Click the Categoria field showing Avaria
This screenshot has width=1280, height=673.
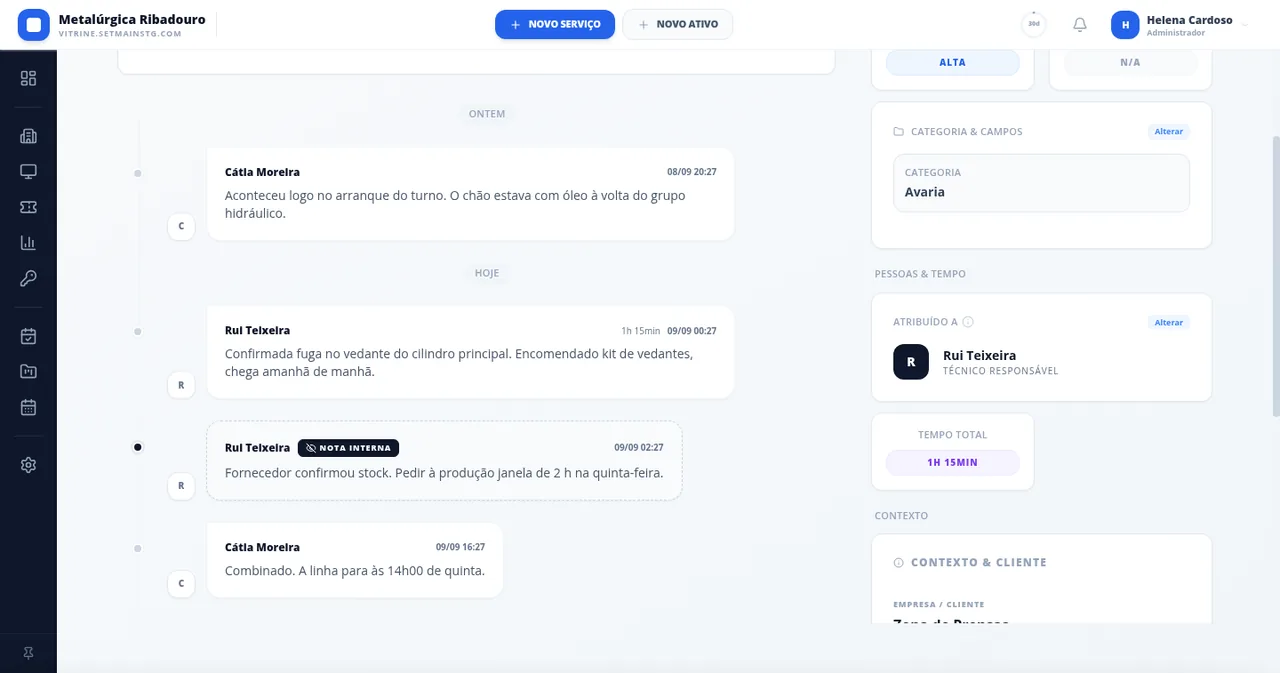(1041, 183)
